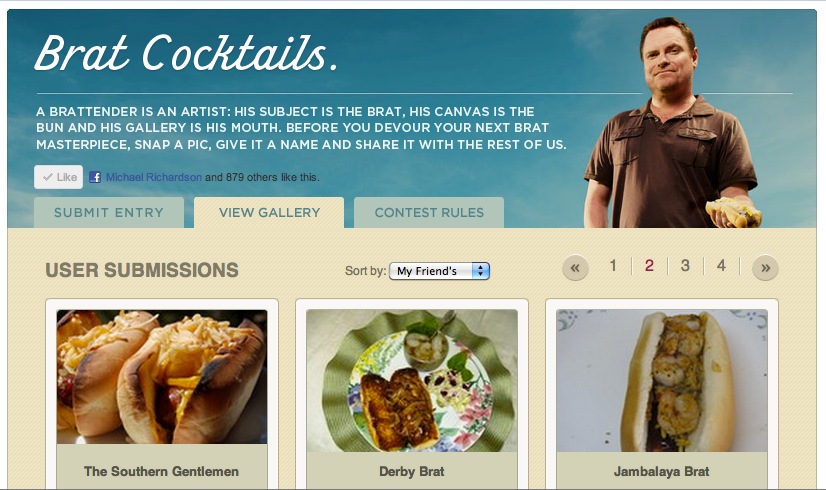
Task: Click The Southern Gentlemen title
Action: (x=161, y=471)
